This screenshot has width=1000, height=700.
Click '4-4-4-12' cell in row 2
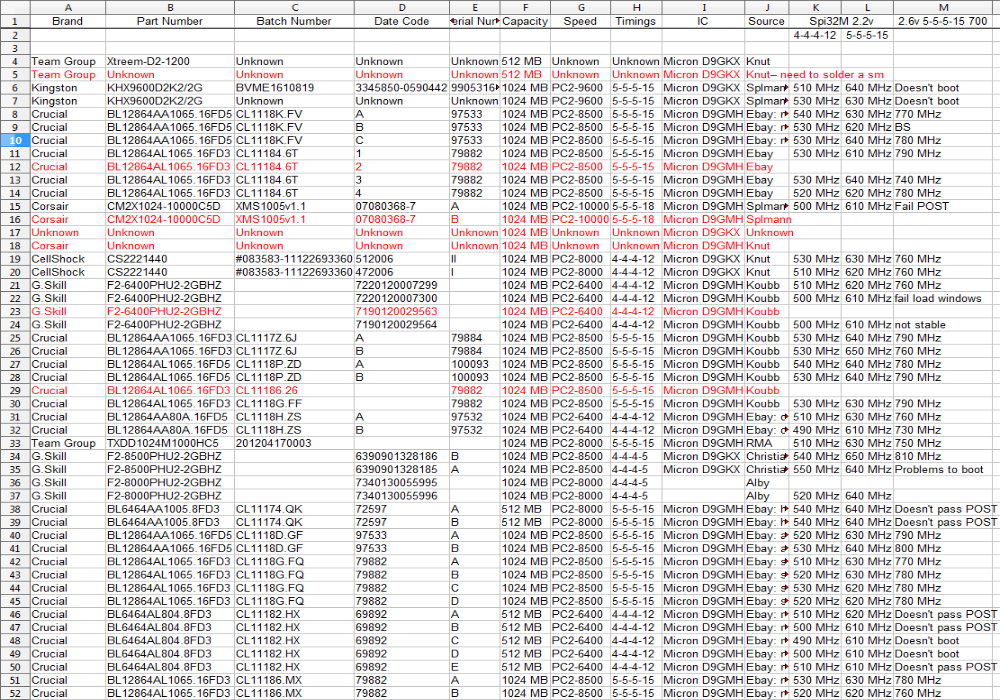[814, 35]
